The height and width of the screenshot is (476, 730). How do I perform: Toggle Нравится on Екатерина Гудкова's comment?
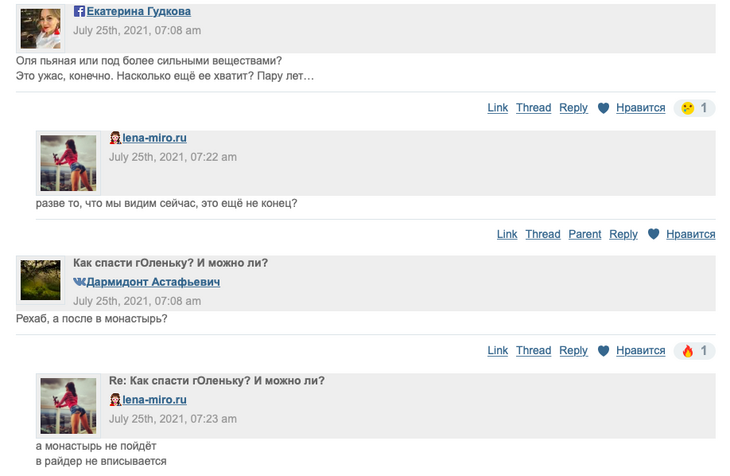tap(640, 108)
